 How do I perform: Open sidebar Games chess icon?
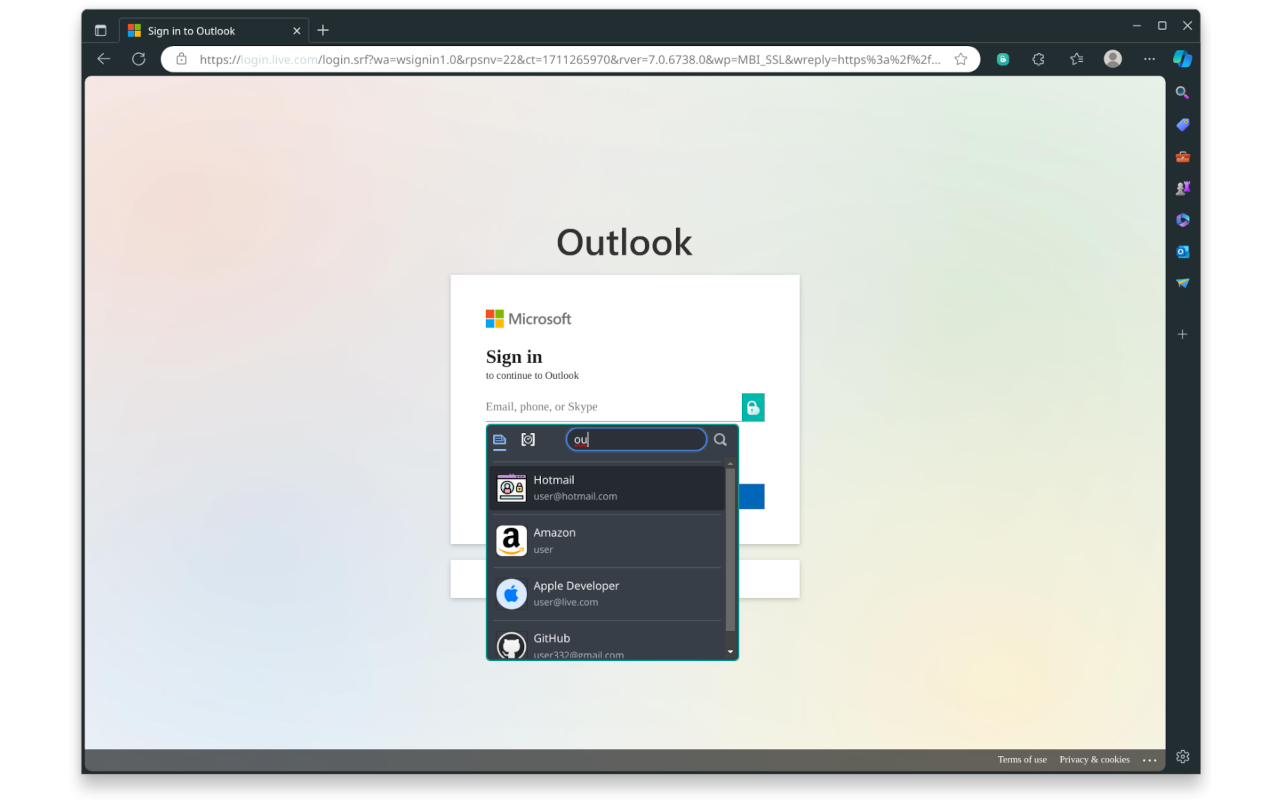point(1183,188)
